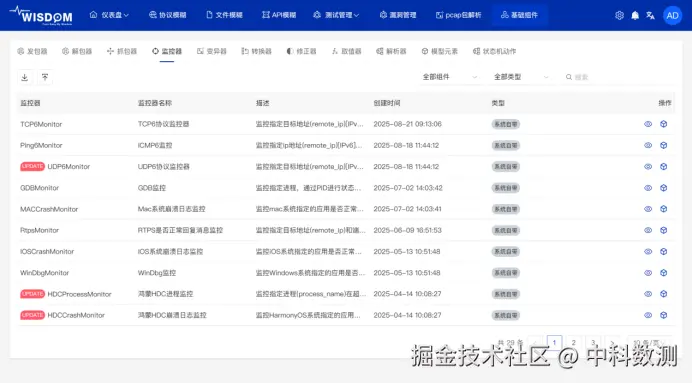Screen dimensions: 692x383
Task: Go to pagination page 2
Action: [573, 342]
